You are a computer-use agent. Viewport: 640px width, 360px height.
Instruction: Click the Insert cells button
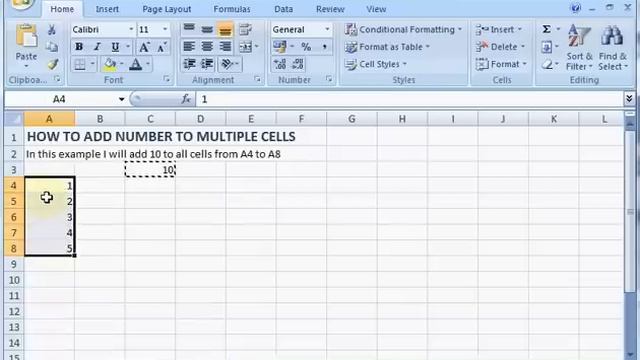point(499,29)
